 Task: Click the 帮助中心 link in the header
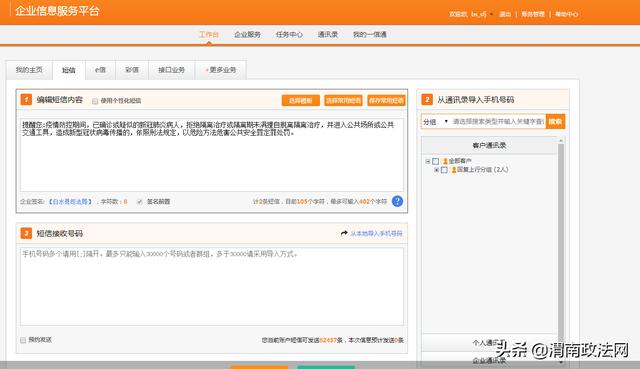[x=566, y=14]
